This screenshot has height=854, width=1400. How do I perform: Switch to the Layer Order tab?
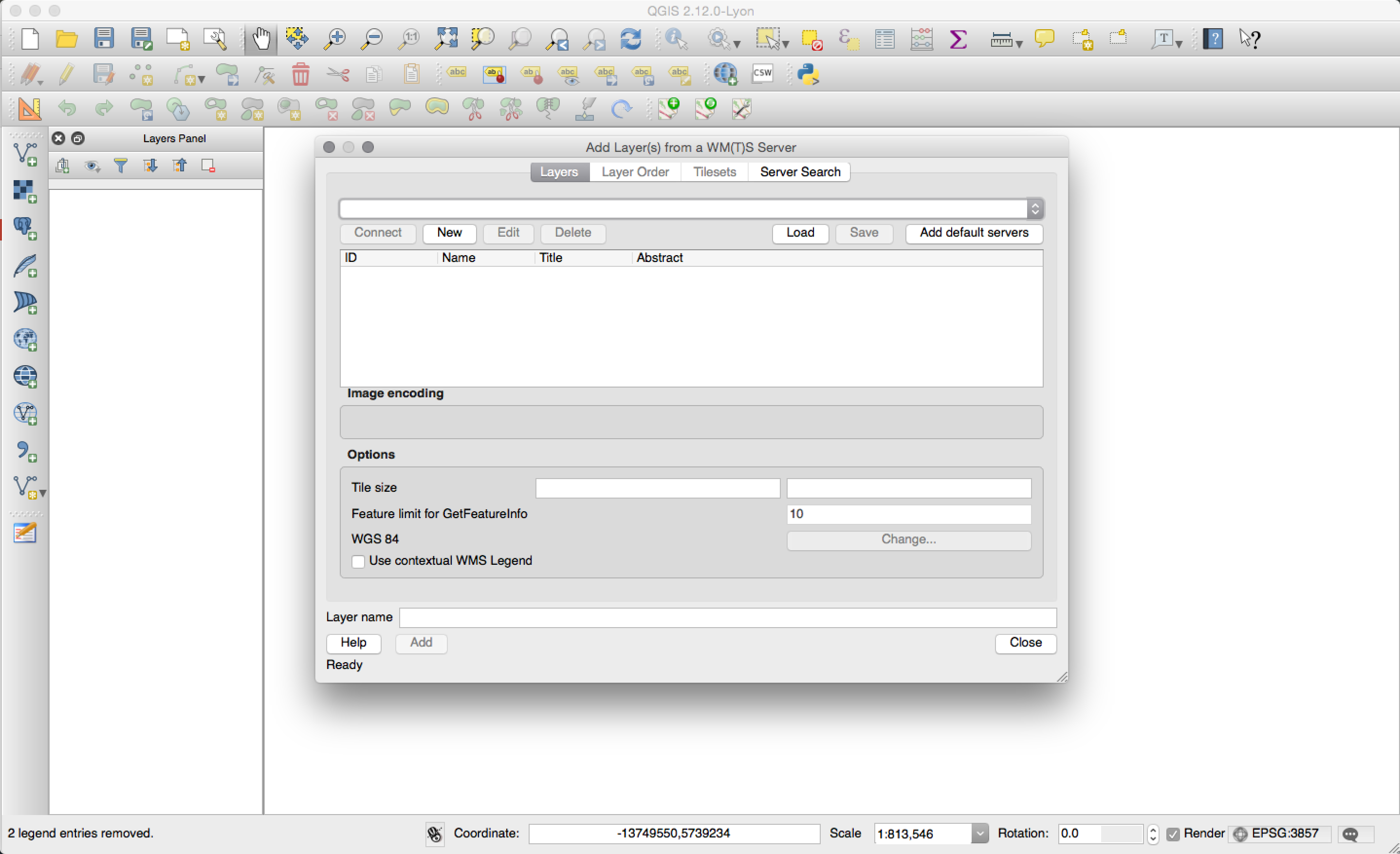[x=635, y=171]
